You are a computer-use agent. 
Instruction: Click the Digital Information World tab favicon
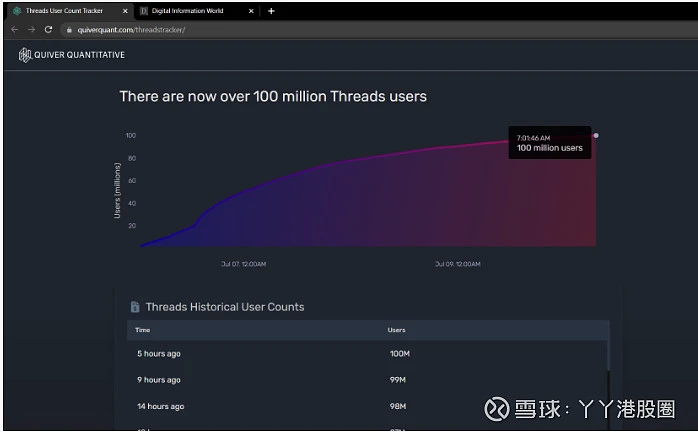(x=144, y=11)
